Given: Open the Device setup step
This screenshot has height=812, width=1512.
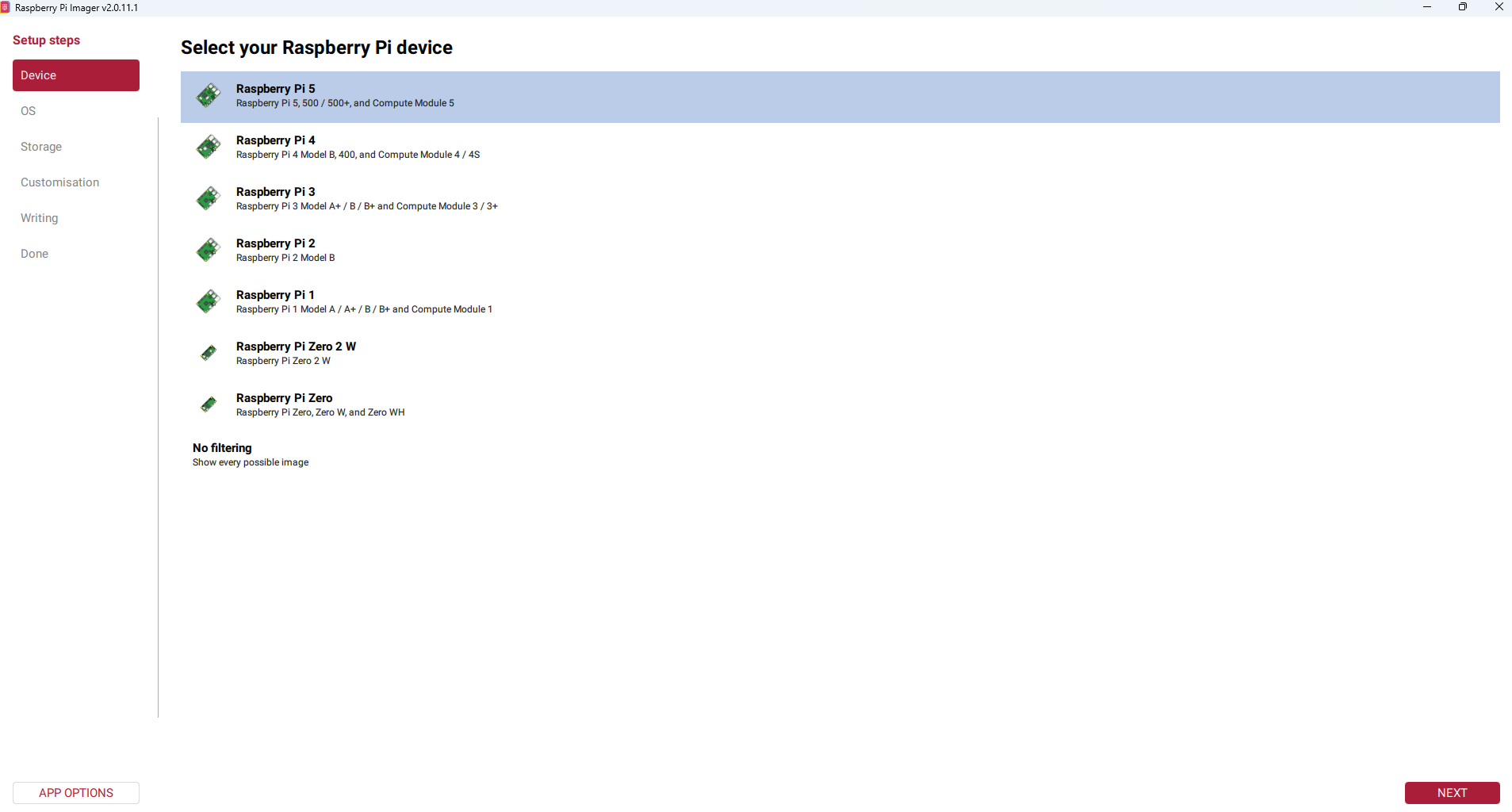Looking at the screenshot, I should [x=76, y=75].
